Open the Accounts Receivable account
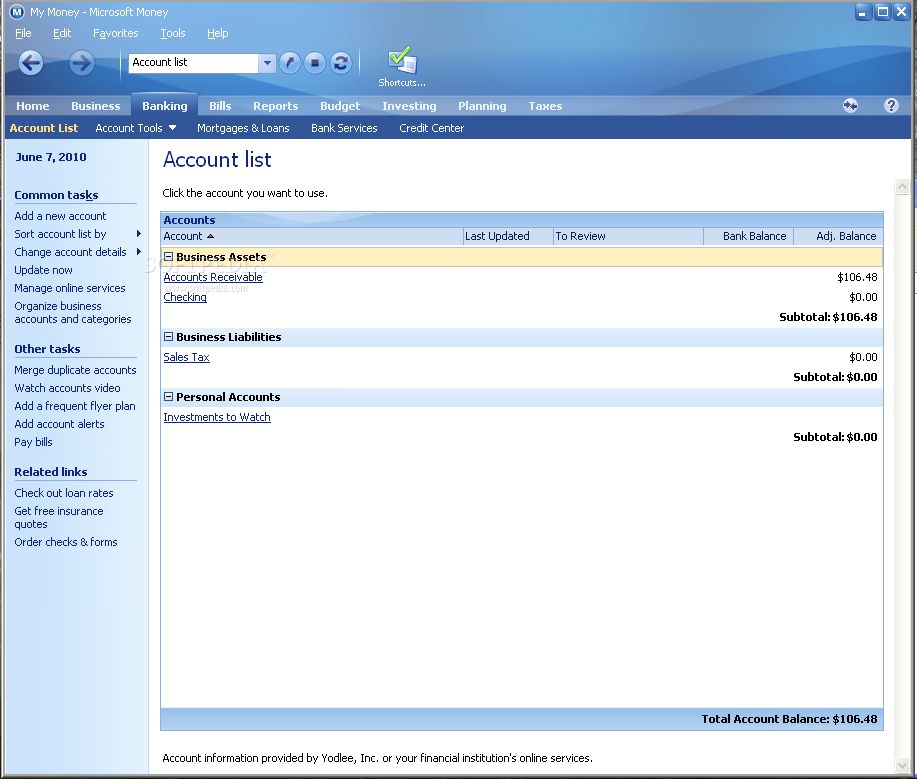Image resolution: width=917 pixels, height=779 pixels. 213,277
